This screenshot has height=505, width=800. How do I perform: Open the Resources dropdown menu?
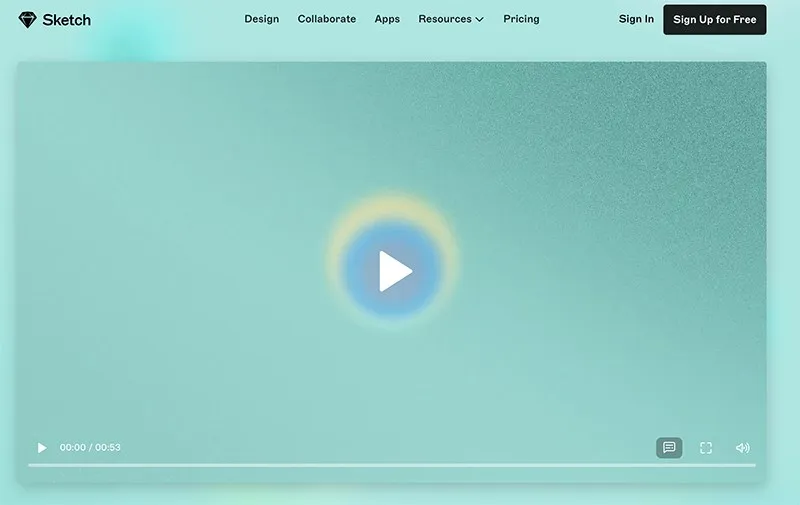pyautogui.click(x=445, y=19)
